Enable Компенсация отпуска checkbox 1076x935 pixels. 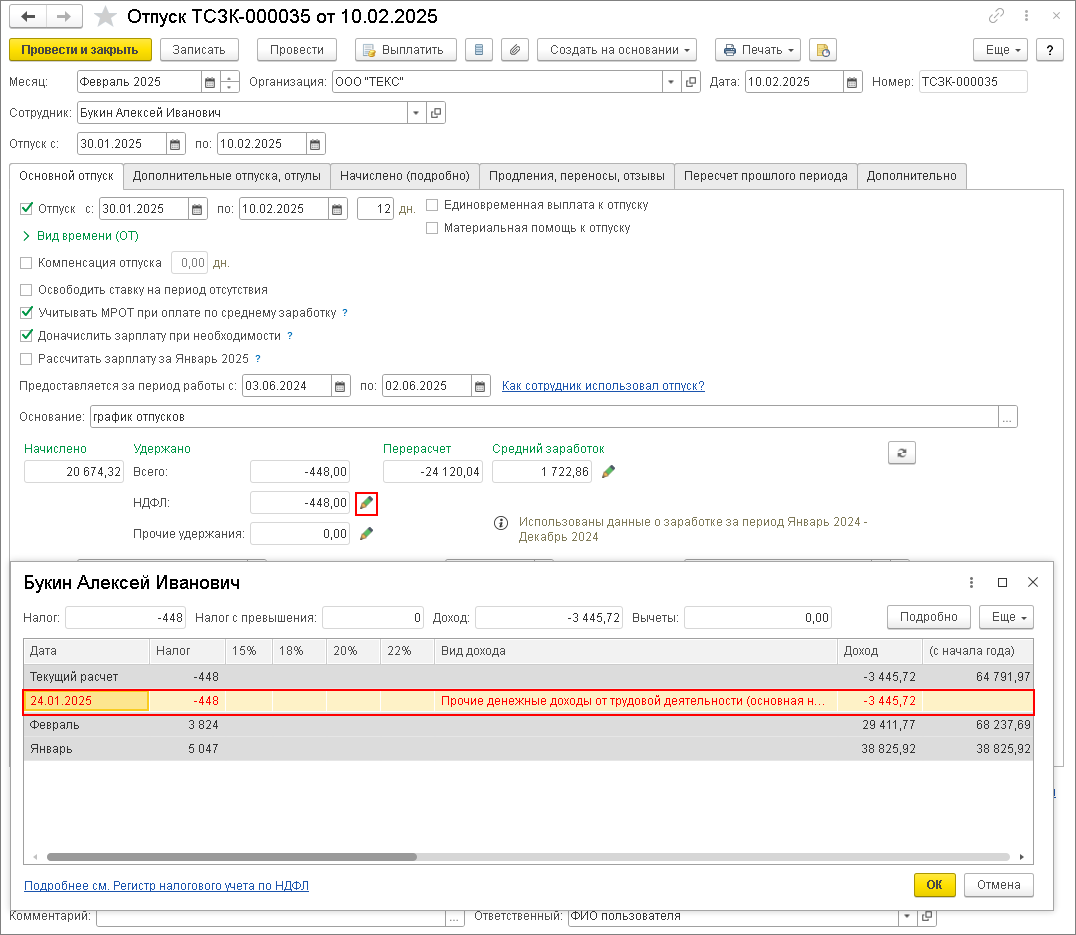(27, 262)
